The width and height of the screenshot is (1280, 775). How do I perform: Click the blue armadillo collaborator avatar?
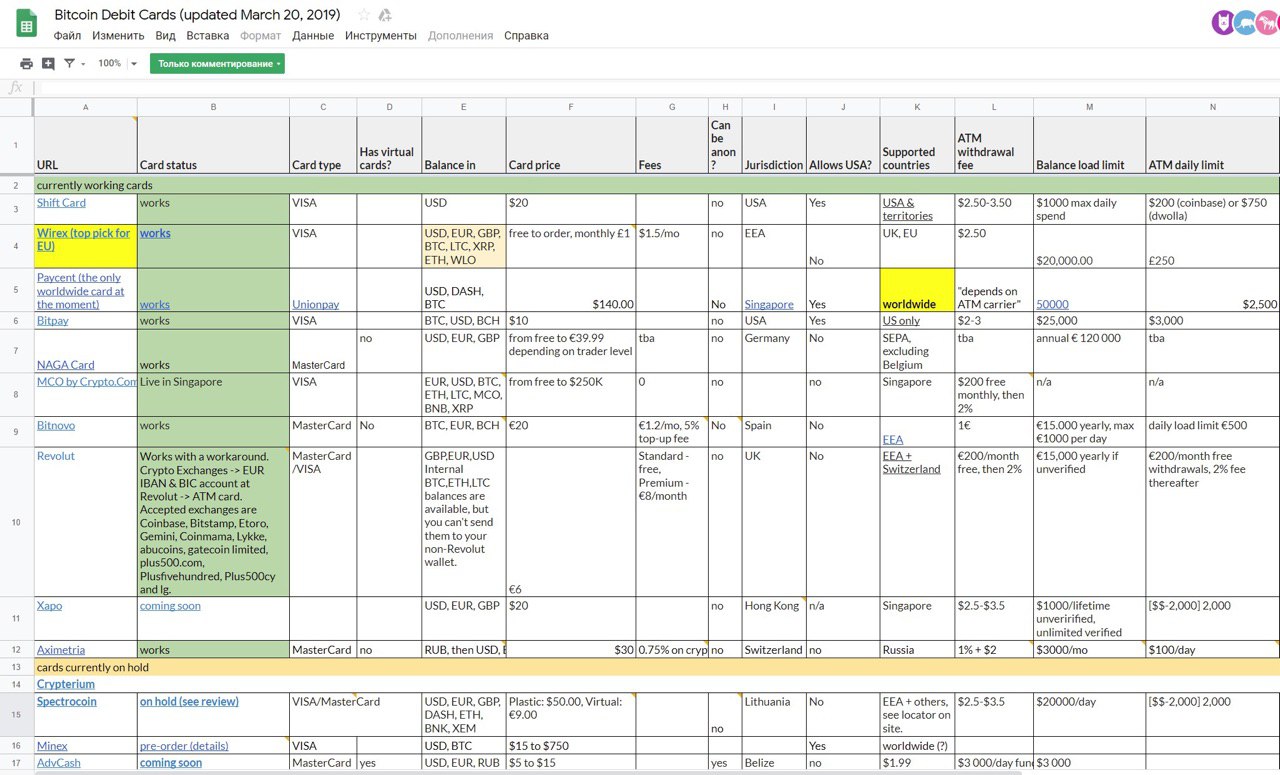tap(1245, 22)
